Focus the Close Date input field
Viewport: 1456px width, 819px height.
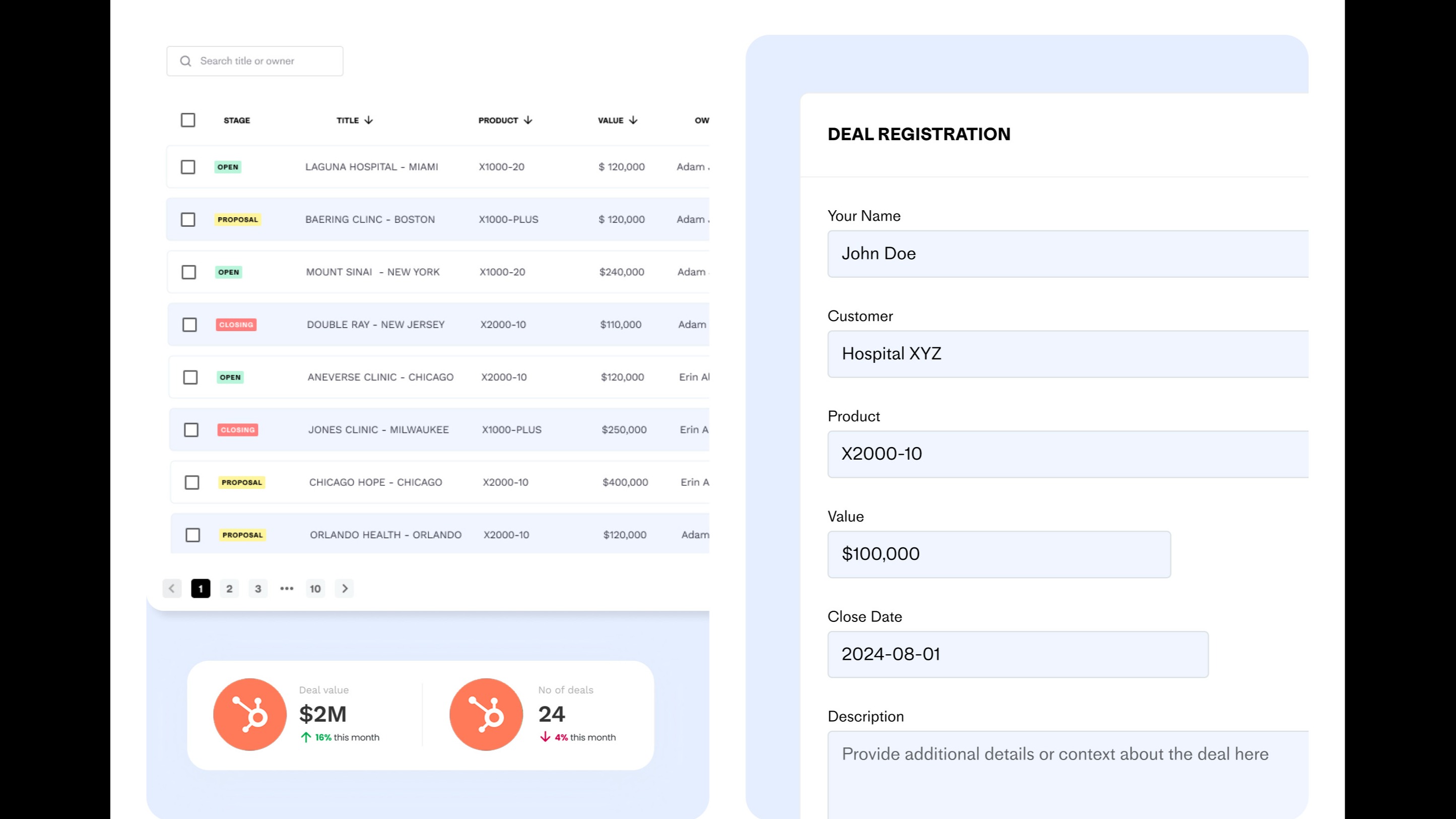(x=1017, y=654)
